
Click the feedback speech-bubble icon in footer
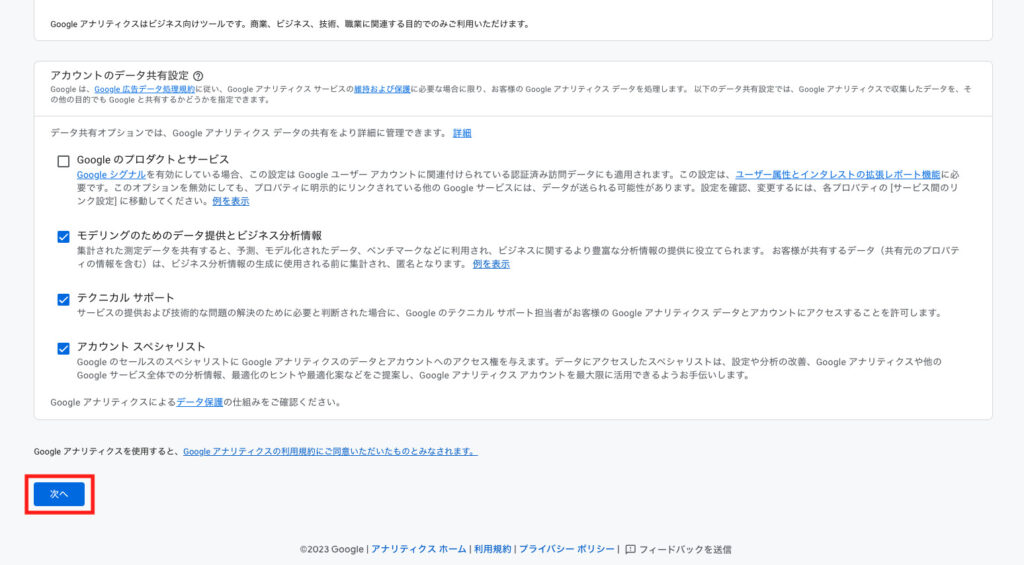click(x=630, y=549)
